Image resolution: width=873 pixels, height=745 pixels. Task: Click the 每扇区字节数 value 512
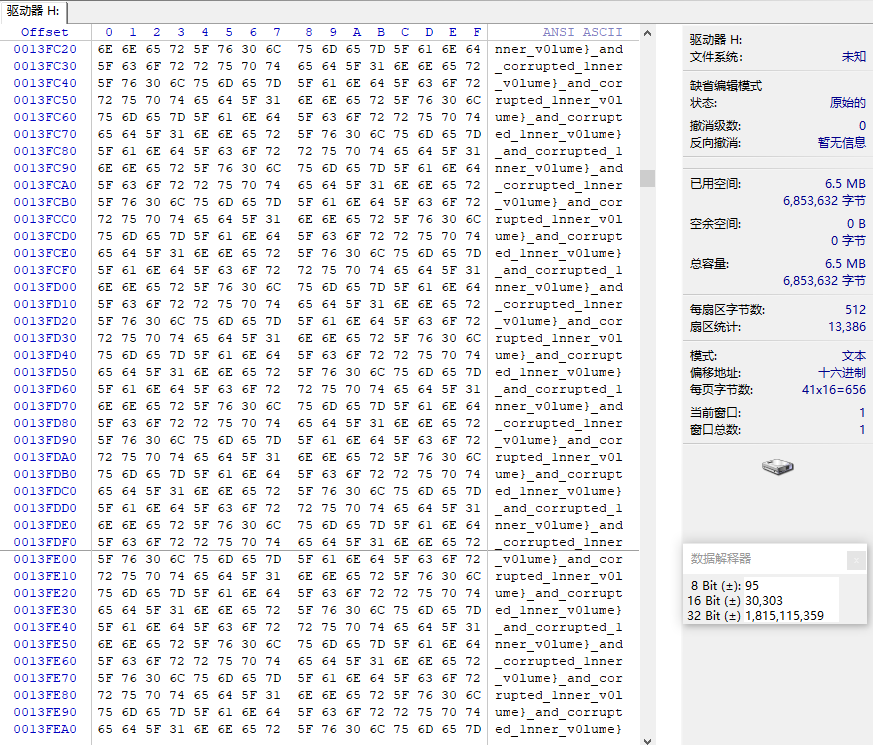coord(855,310)
